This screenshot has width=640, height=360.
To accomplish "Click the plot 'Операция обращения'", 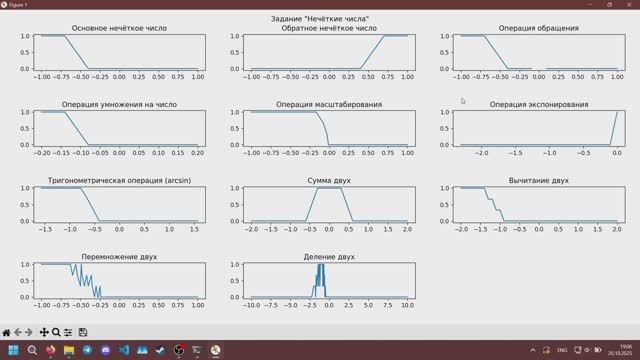I will tap(539, 53).
